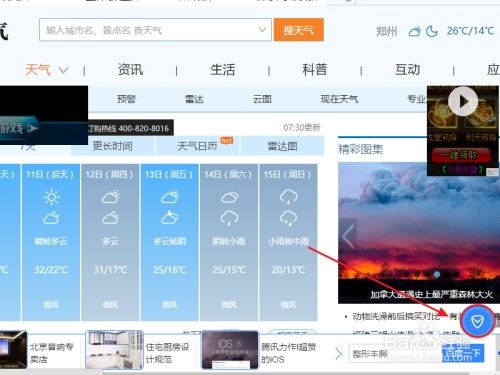This screenshot has width=500, height=375.
Task: Open the 互动 menu item
Action: [x=407, y=70]
